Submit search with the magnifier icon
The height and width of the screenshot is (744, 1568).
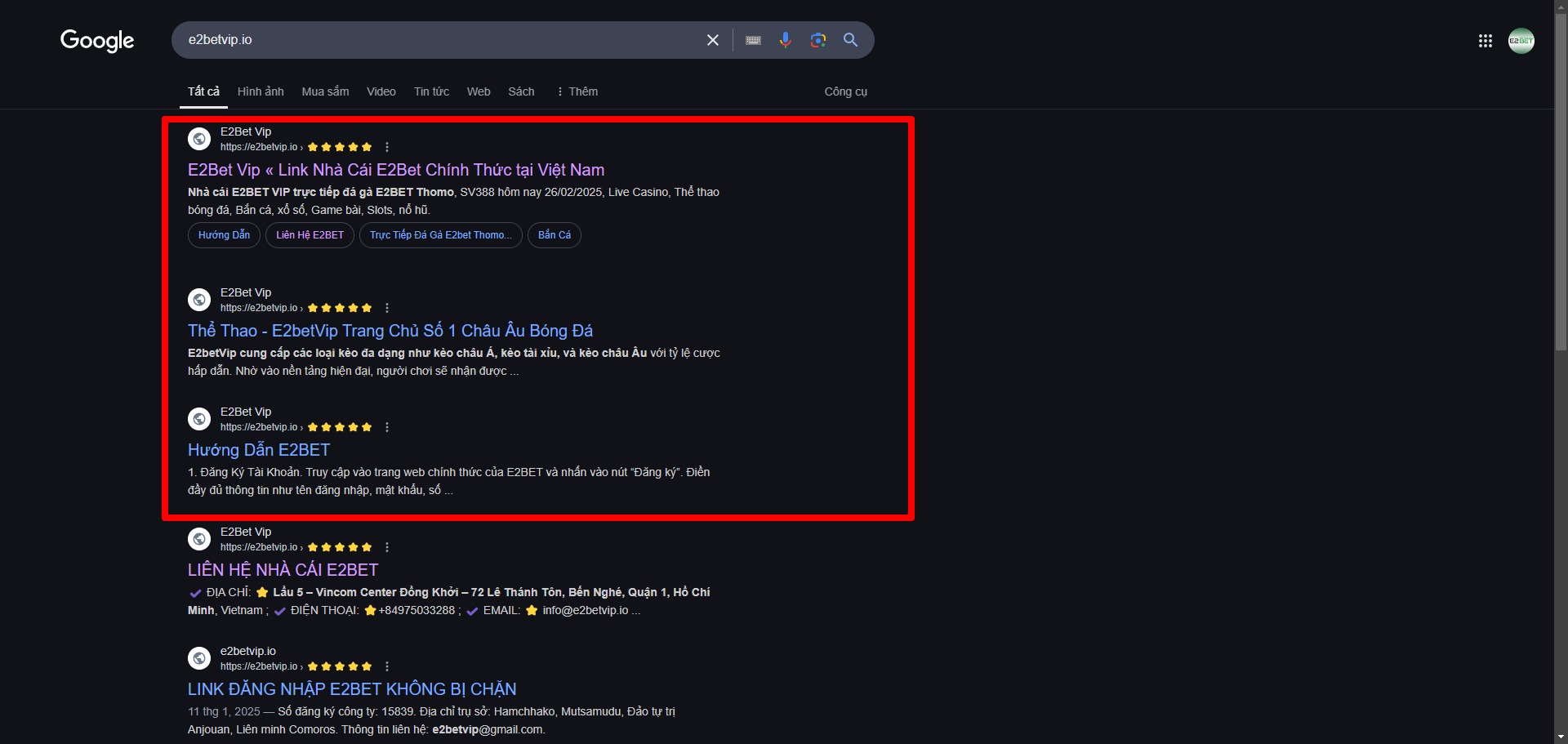tap(851, 40)
